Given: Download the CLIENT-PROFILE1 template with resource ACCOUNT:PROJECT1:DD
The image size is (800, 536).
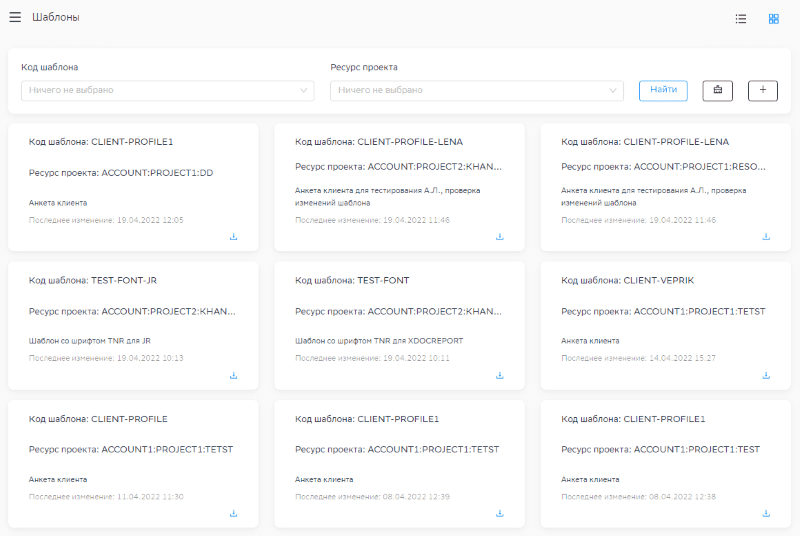Looking at the screenshot, I should click(233, 237).
